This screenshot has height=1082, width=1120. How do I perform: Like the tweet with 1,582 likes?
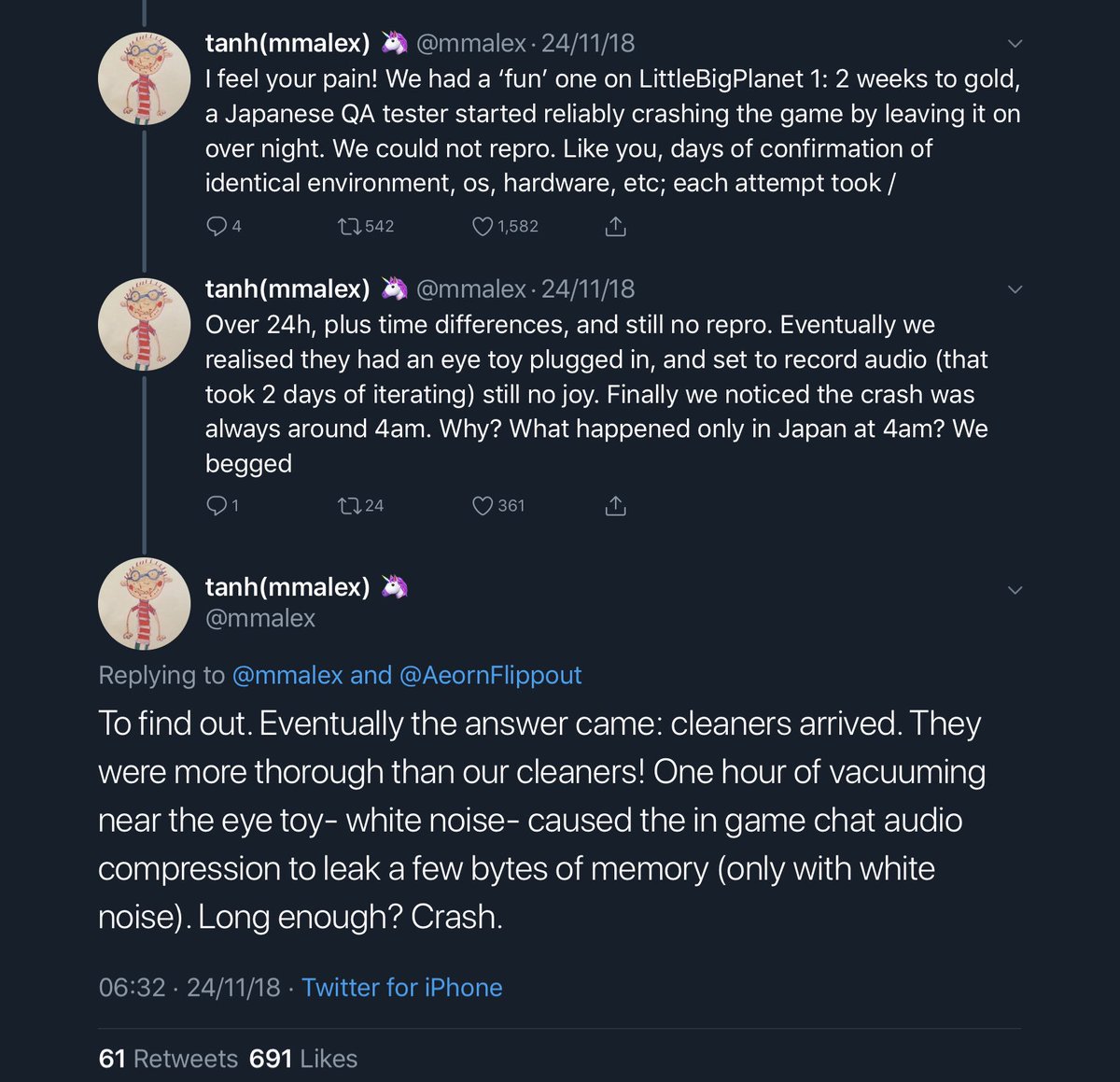[x=505, y=226]
